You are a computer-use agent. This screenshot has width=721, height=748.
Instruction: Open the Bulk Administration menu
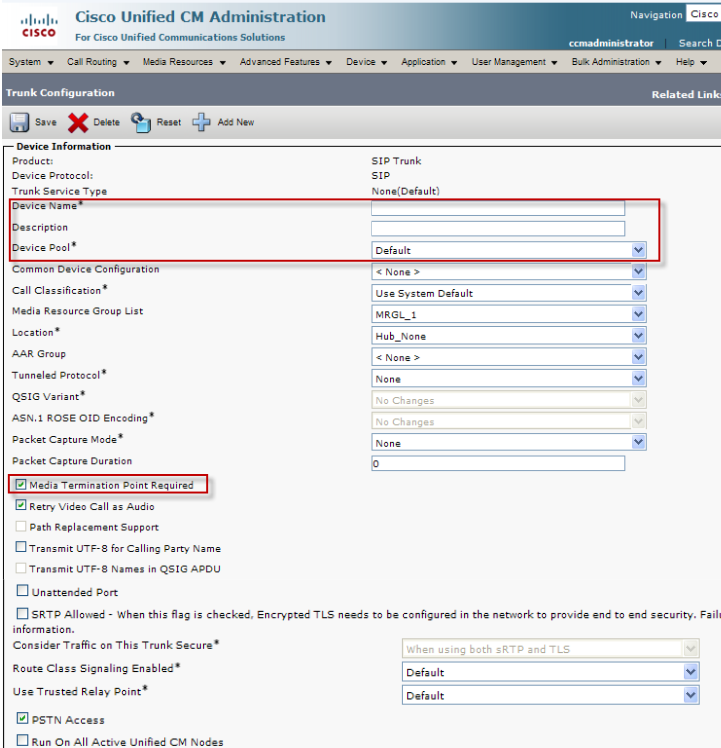616,62
